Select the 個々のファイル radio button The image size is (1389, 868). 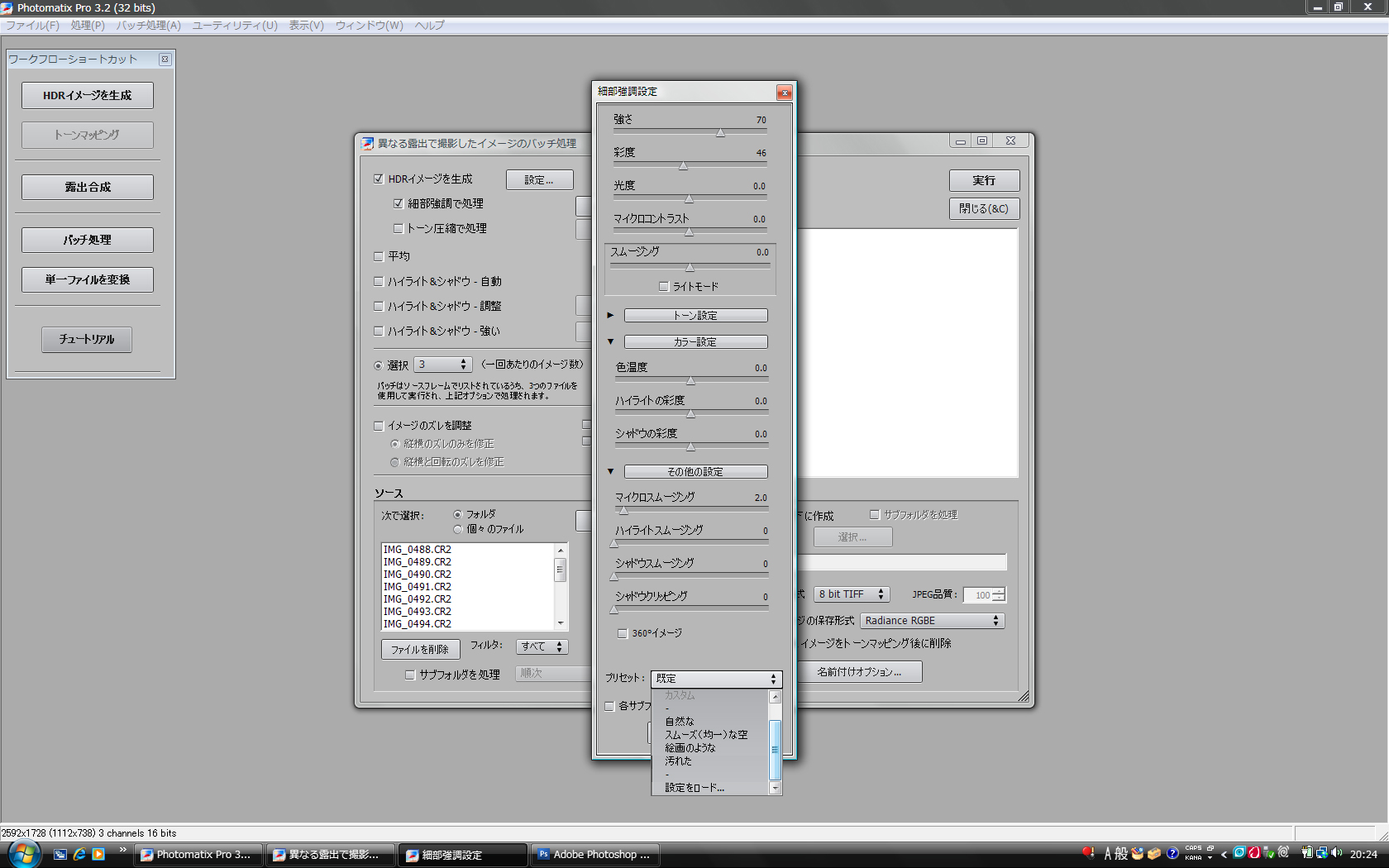pyautogui.click(x=457, y=529)
